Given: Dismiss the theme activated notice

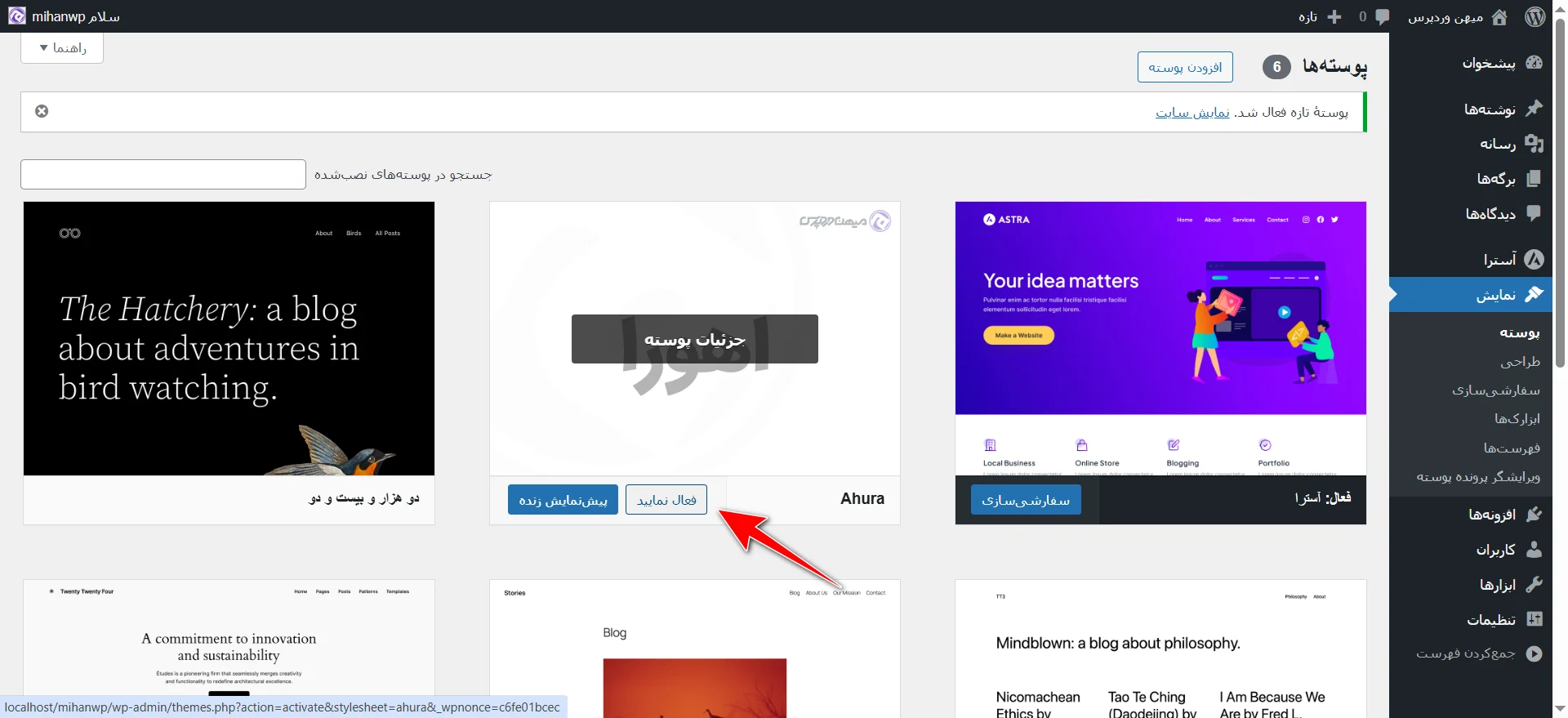Looking at the screenshot, I should click(42, 111).
